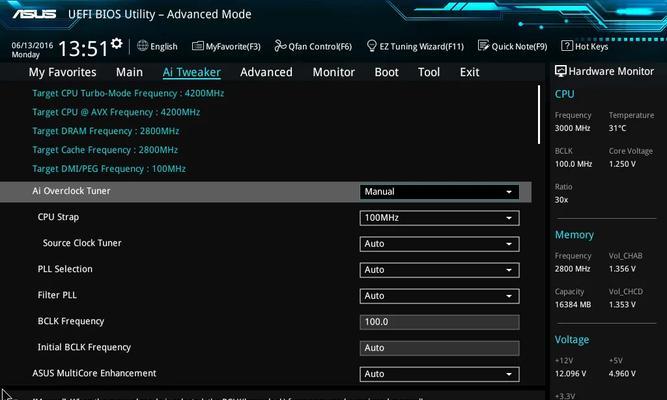This screenshot has width=667, height=400.
Task: Switch to the Main tab
Action: click(x=129, y=72)
